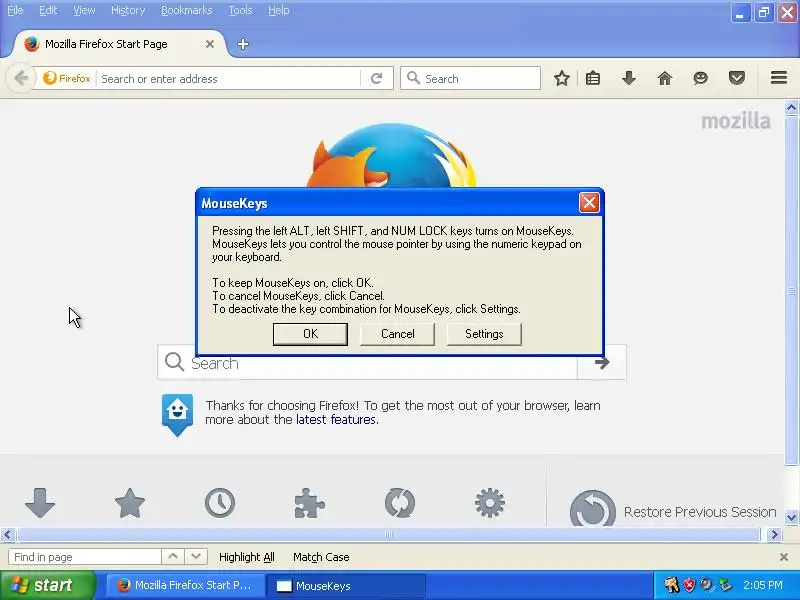Click the Windows start button
The image size is (800, 600).
click(47, 585)
